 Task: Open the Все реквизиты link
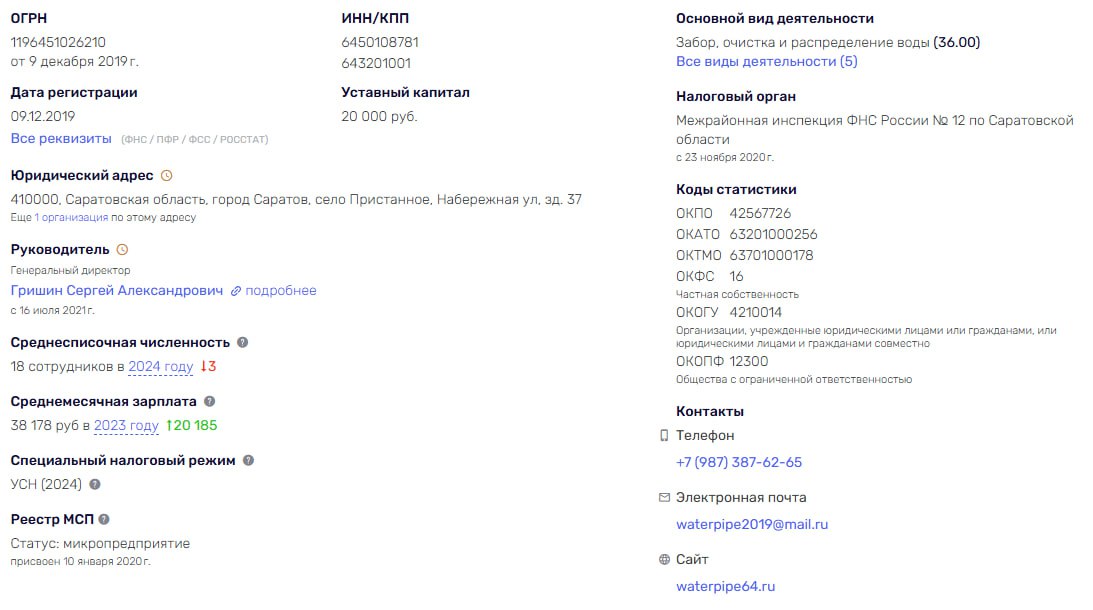61,139
